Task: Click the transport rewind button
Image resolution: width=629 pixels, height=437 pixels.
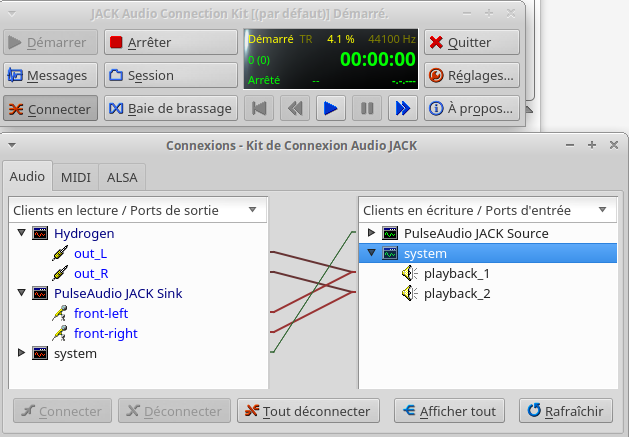Action: tap(295, 108)
